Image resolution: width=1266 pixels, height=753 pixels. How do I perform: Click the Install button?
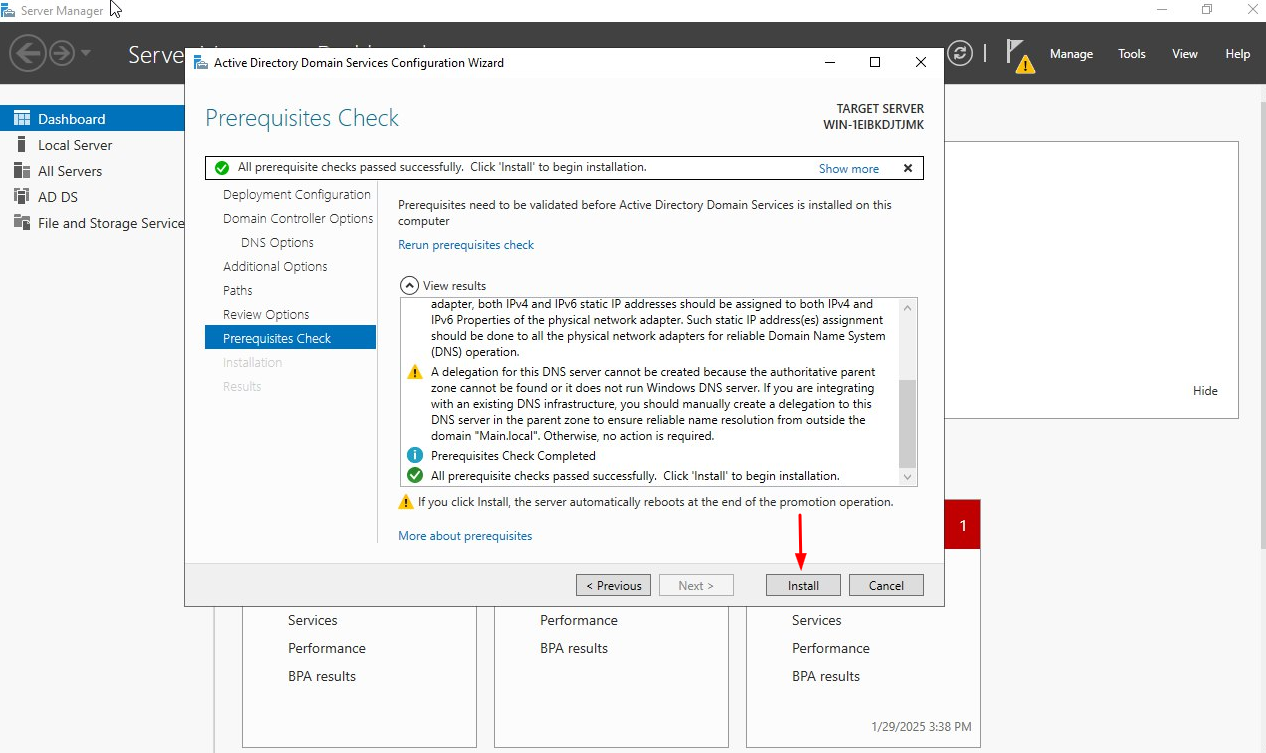(x=803, y=585)
